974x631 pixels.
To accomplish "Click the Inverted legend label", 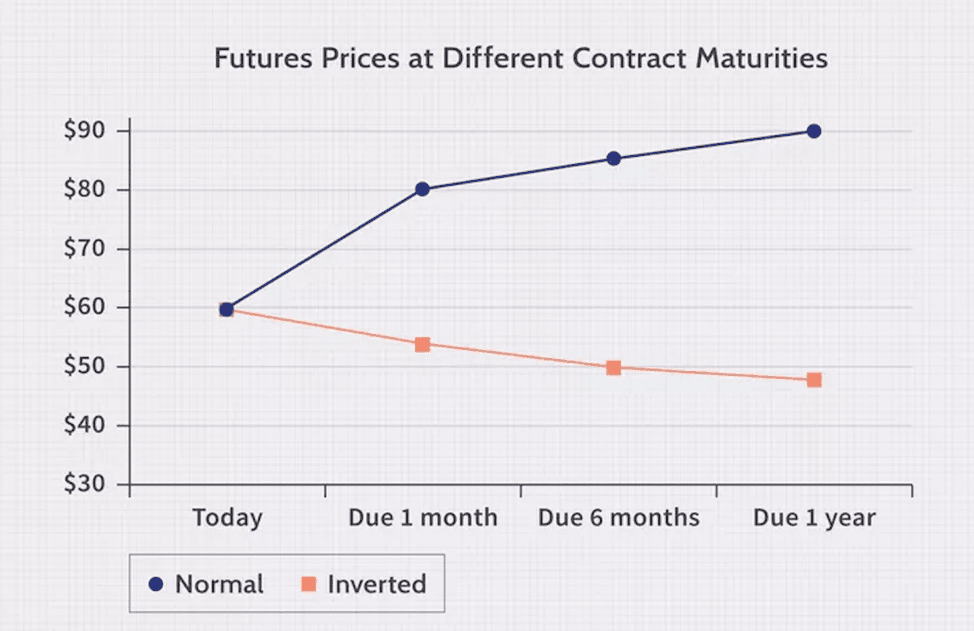I will pyautogui.click(x=376, y=584).
